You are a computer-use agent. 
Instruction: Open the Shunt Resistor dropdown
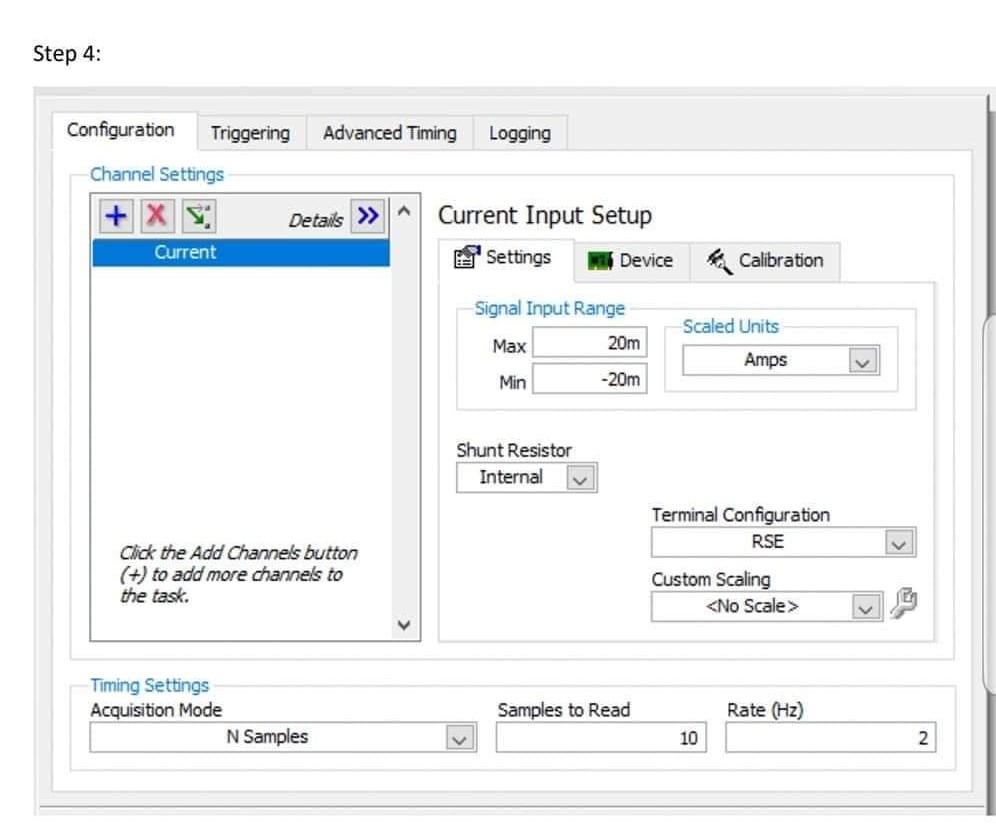(x=580, y=477)
